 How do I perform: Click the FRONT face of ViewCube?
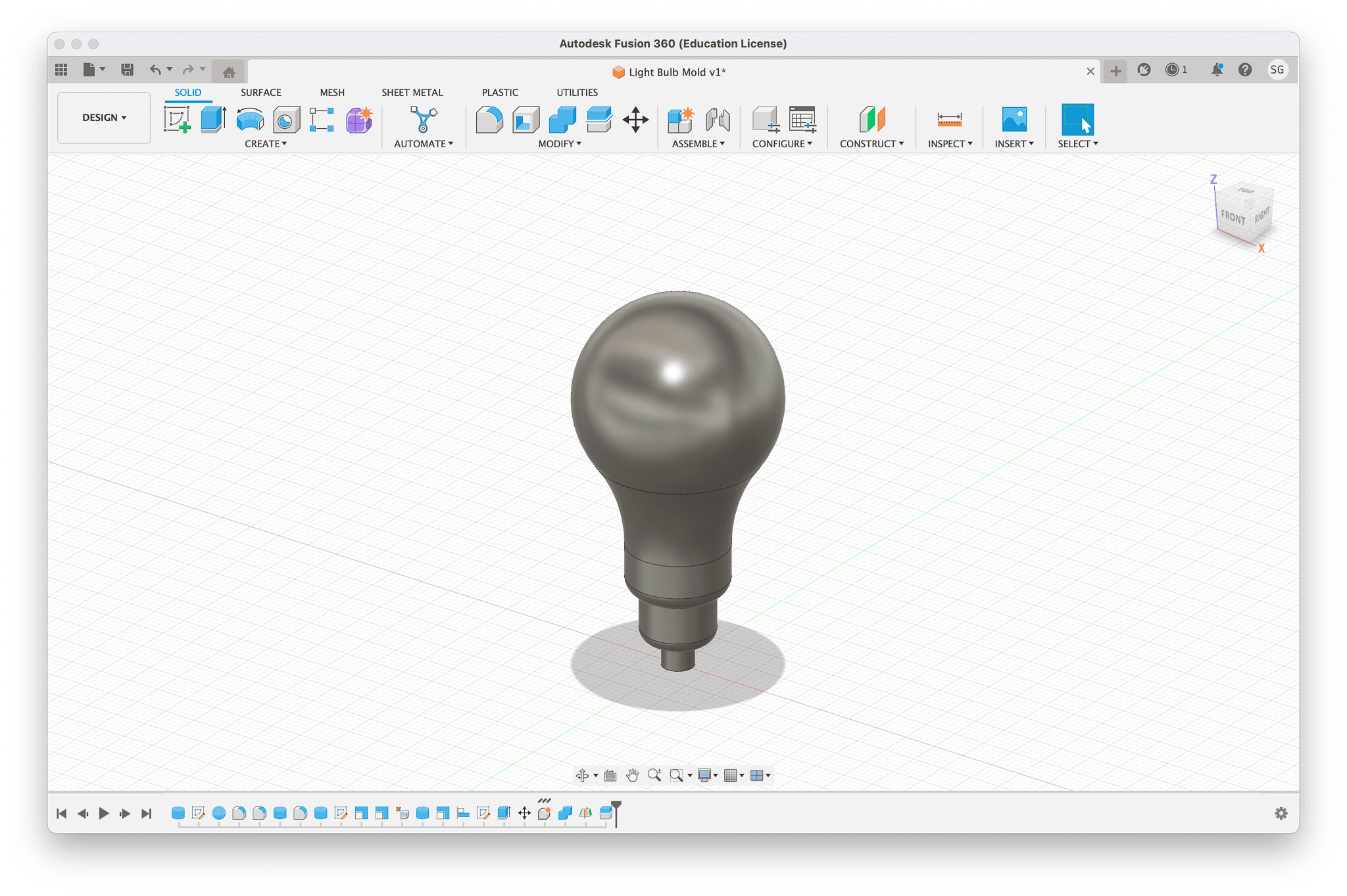[1233, 217]
